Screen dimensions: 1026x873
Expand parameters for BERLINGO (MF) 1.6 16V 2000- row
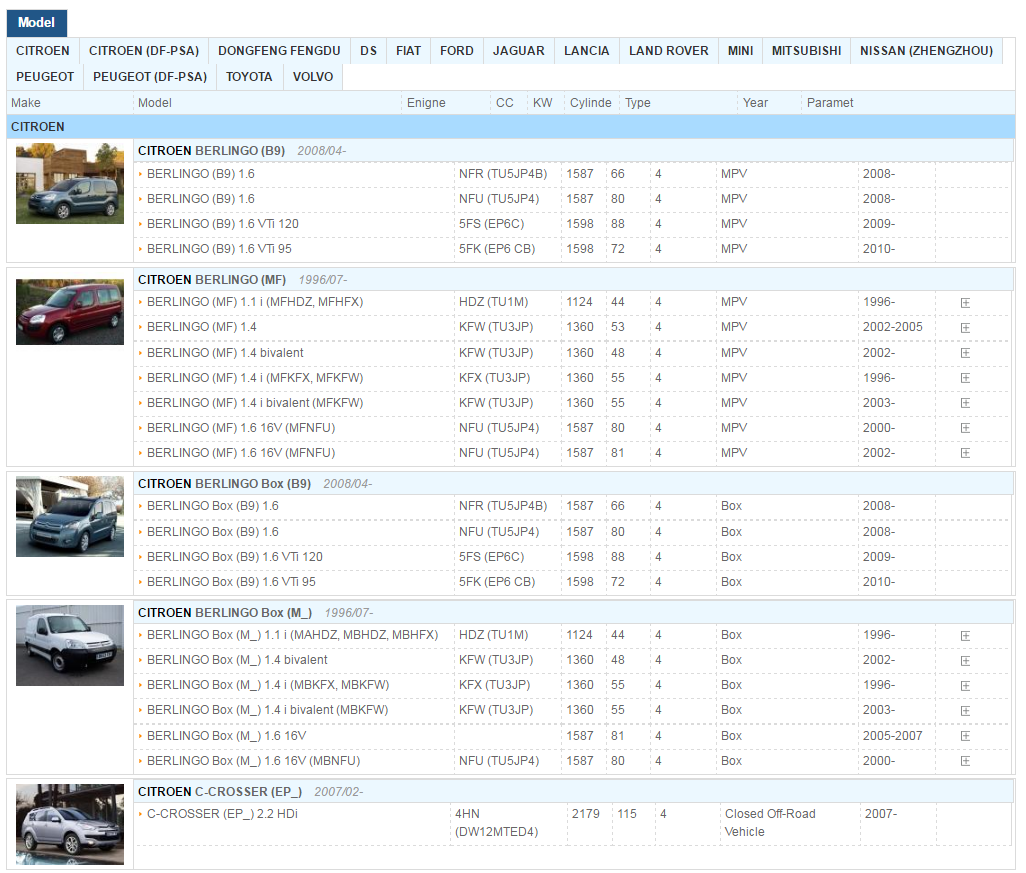(x=965, y=428)
